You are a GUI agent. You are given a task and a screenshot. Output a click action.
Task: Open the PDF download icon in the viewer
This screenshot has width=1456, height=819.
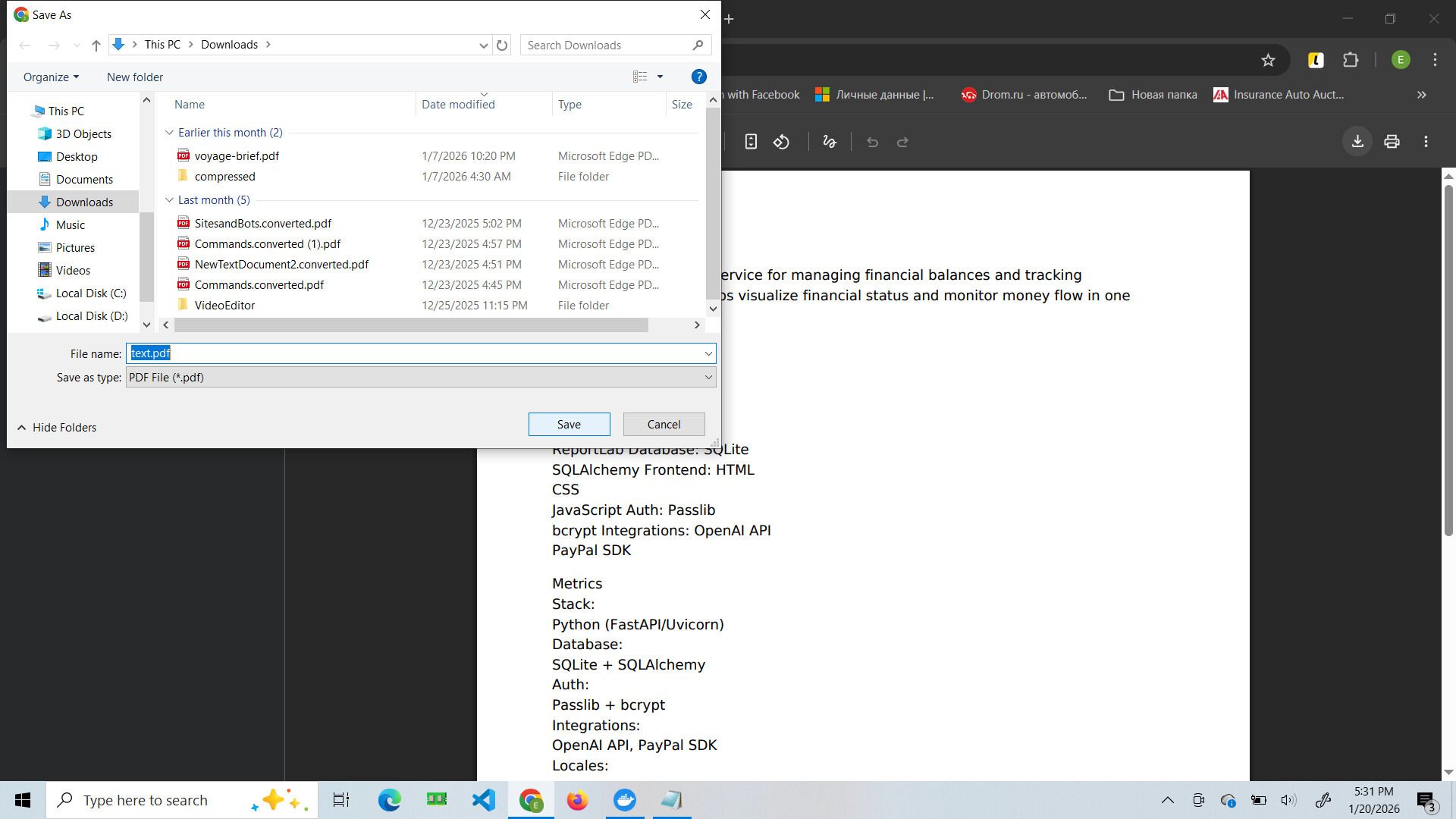[x=1357, y=141]
